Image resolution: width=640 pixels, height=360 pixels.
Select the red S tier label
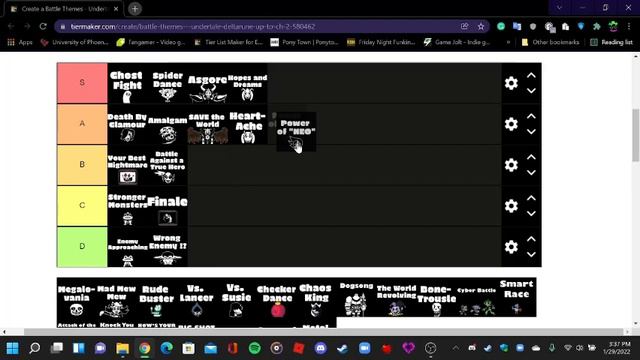82,83
